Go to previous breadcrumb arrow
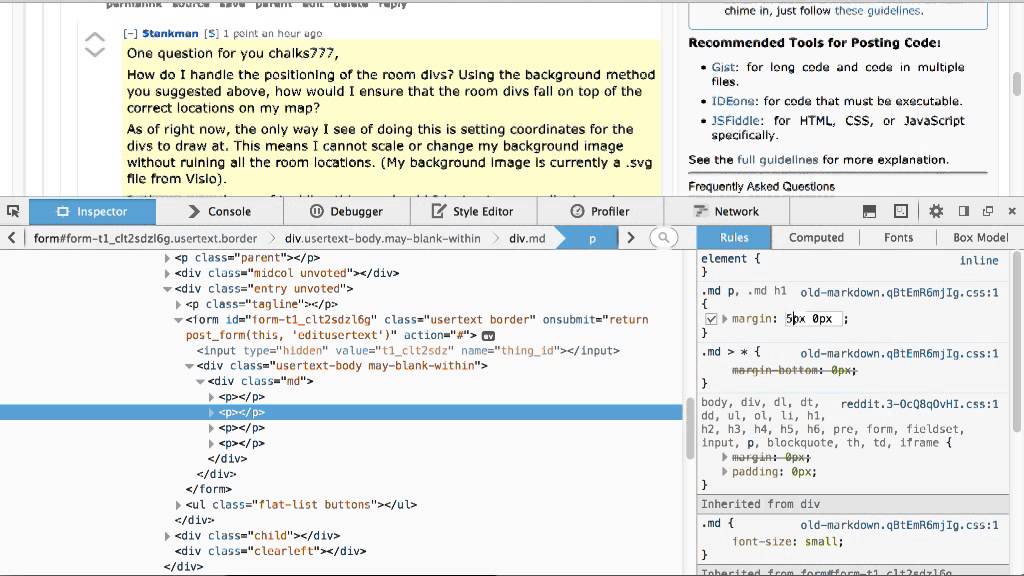1024x576 pixels. tap(11, 238)
